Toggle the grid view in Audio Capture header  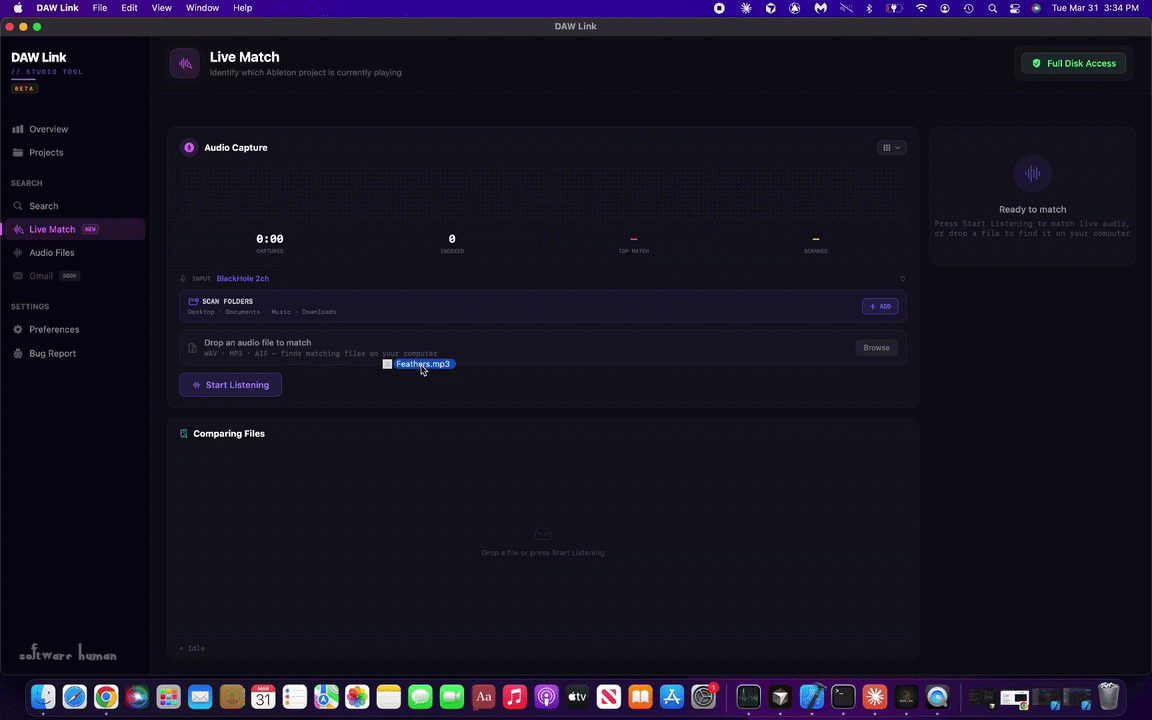coord(886,147)
